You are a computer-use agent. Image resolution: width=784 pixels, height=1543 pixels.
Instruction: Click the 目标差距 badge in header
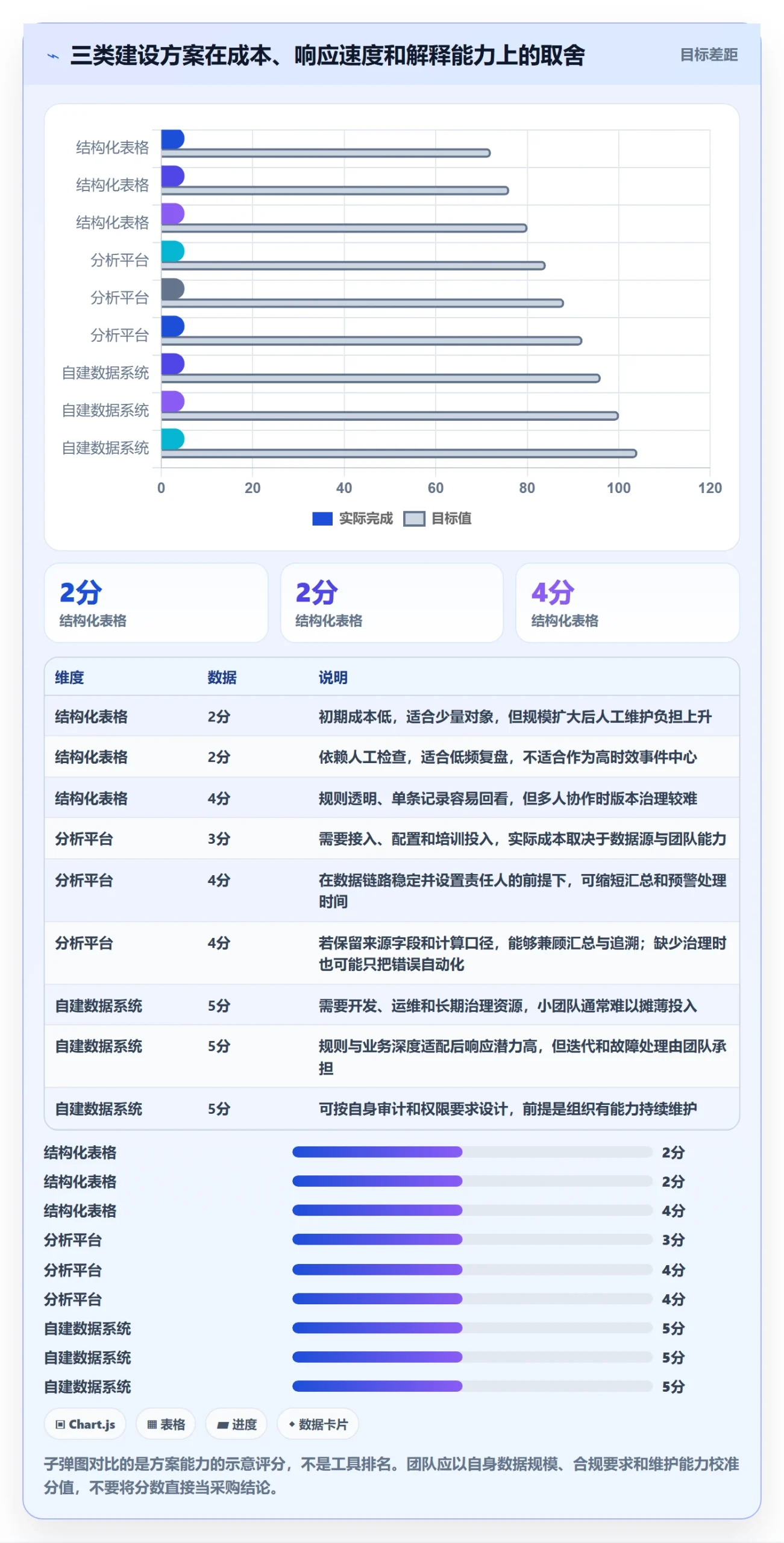(x=709, y=55)
